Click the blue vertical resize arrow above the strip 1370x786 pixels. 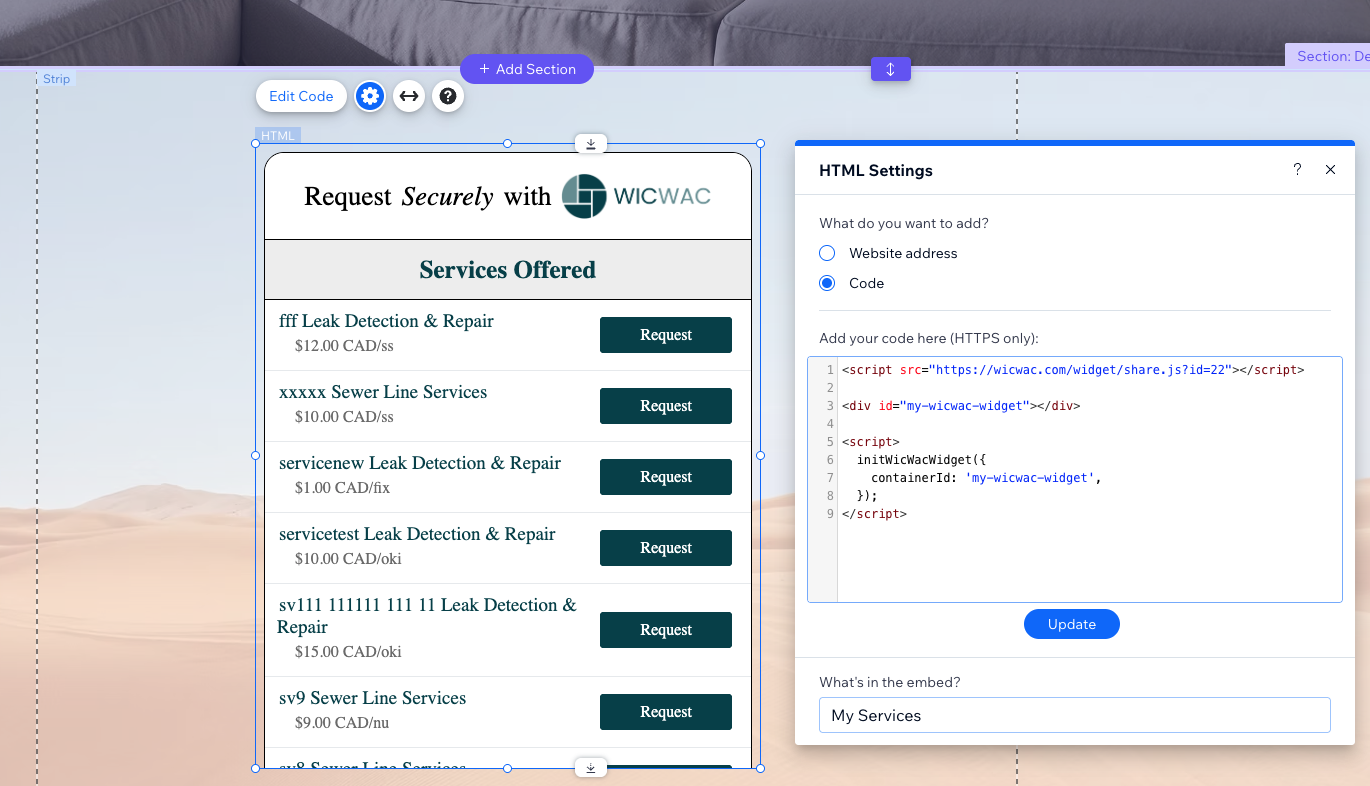tap(890, 69)
